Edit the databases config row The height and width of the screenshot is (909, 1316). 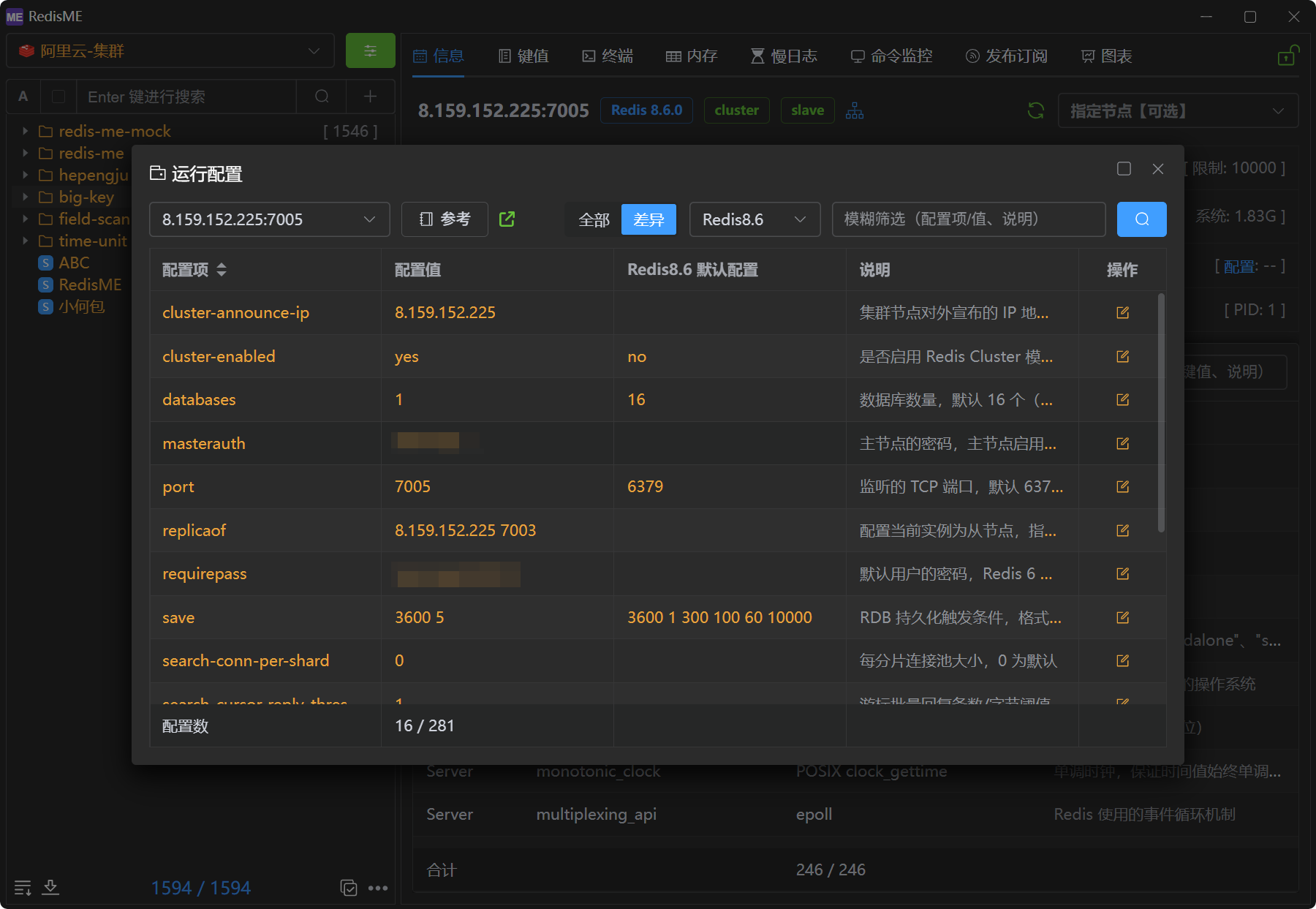point(1123,400)
